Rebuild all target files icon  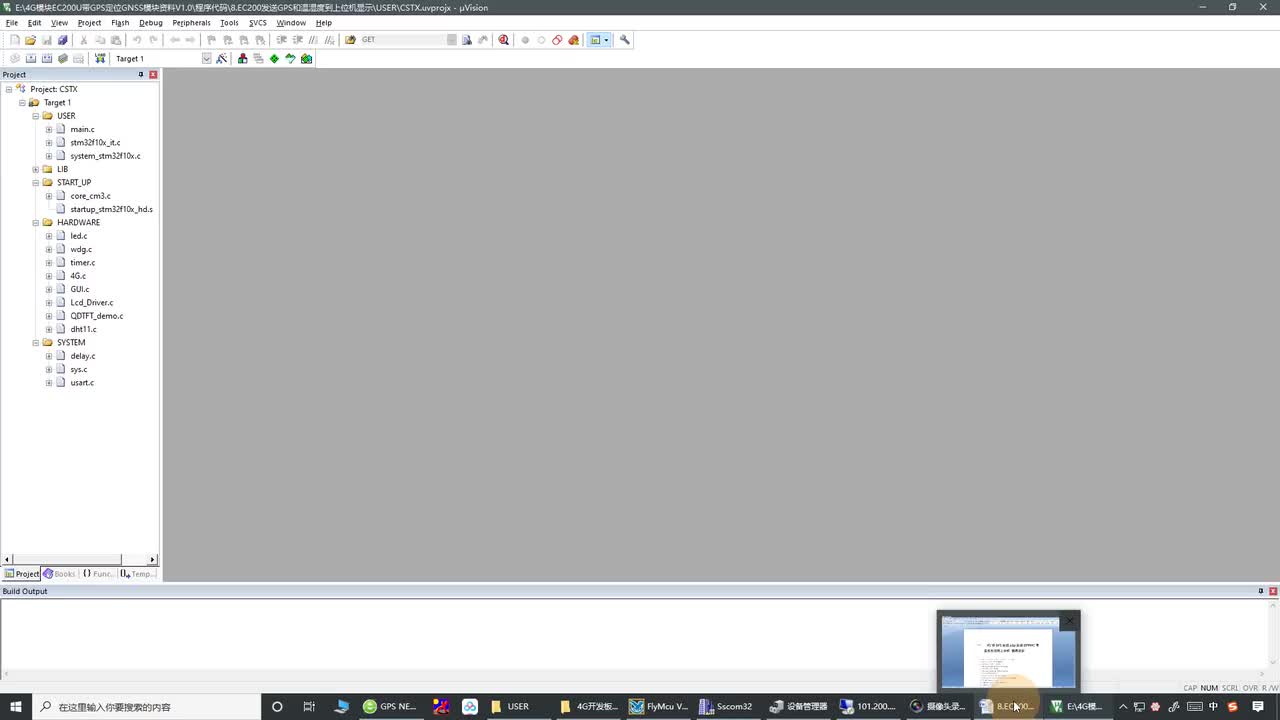[47, 58]
